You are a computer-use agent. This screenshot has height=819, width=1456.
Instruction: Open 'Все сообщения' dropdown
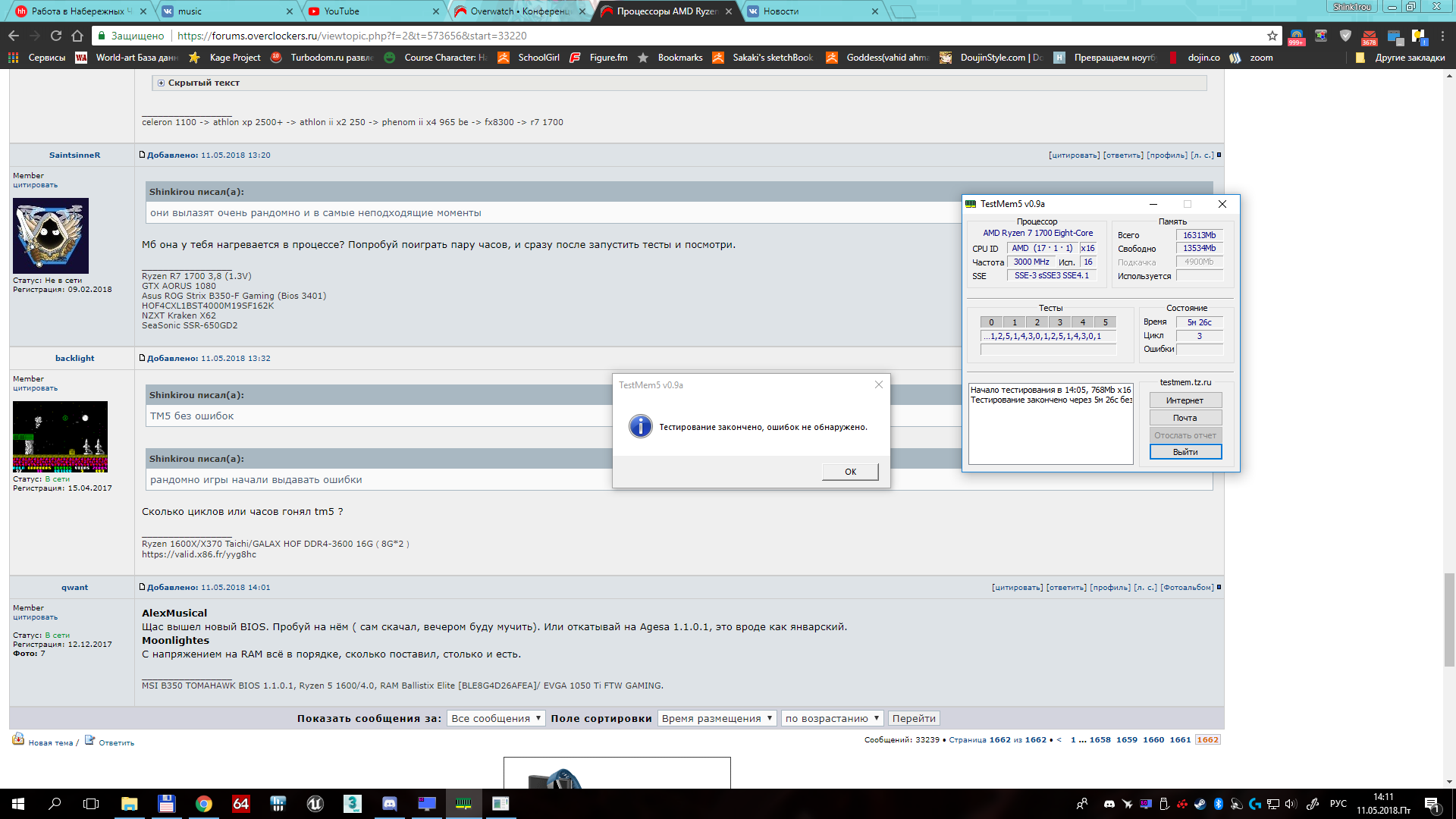tap(496, 718)
